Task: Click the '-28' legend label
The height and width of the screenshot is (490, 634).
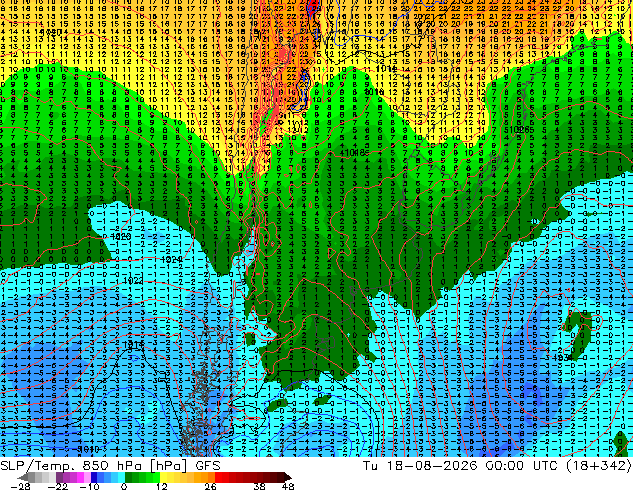Action: 20,486
